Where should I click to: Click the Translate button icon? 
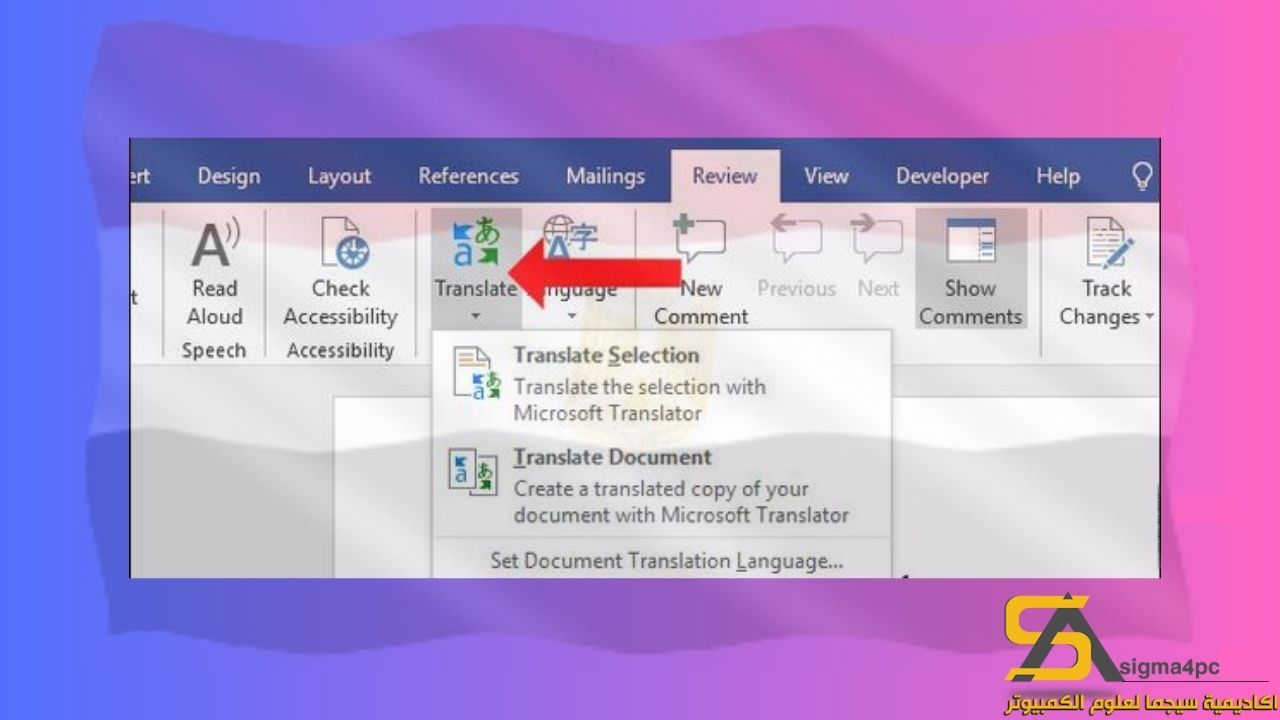[x=476, y=243]
